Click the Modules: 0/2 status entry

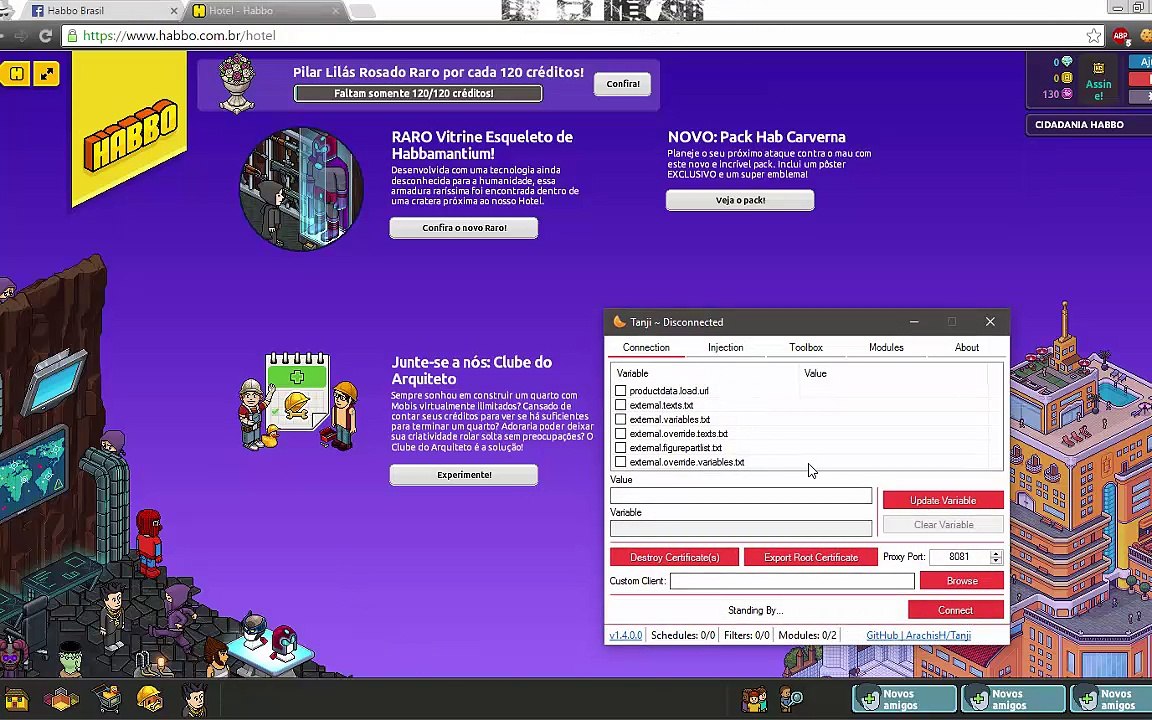(807, 636)
